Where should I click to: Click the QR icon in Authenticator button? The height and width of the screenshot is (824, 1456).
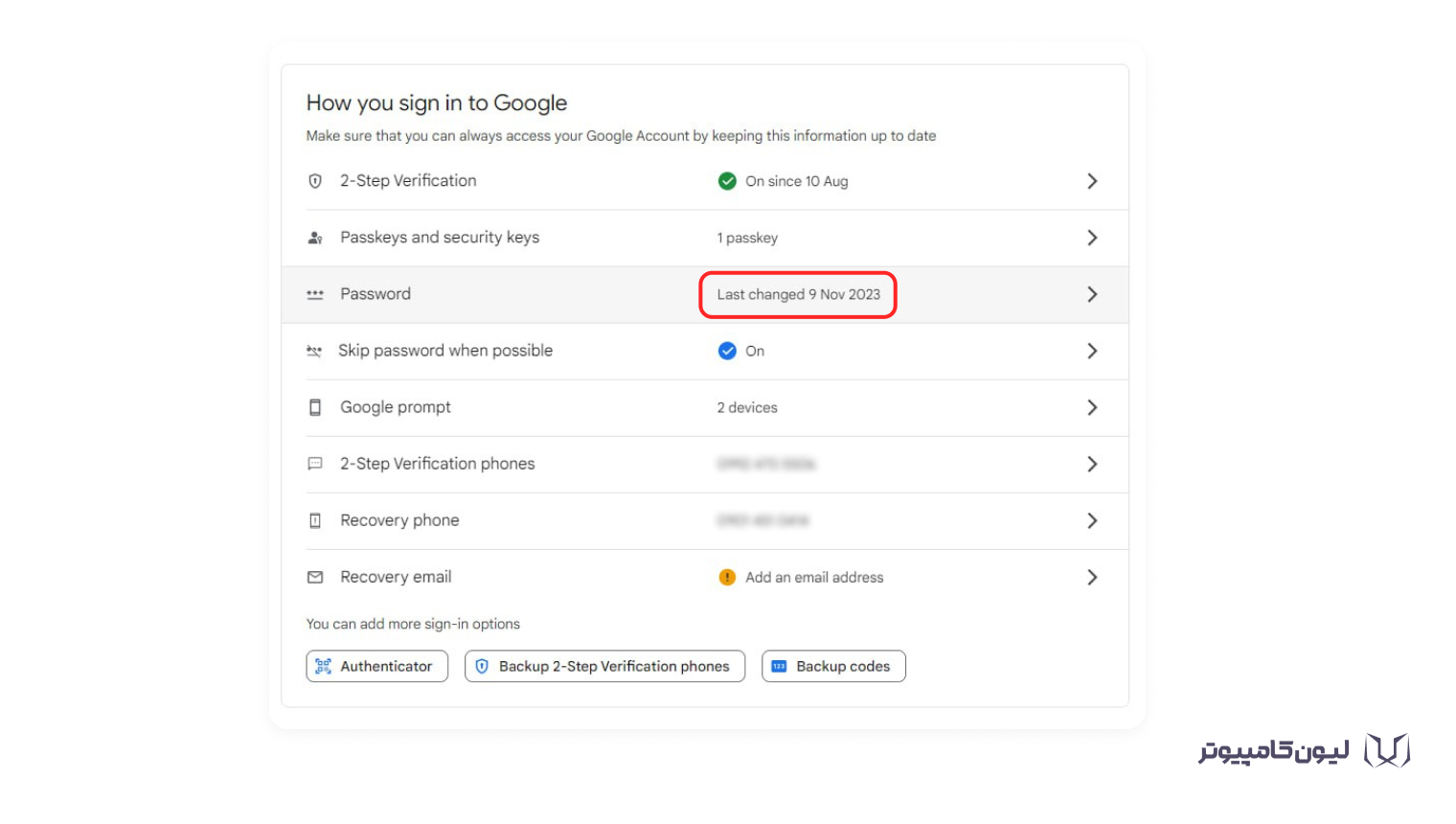324,666
